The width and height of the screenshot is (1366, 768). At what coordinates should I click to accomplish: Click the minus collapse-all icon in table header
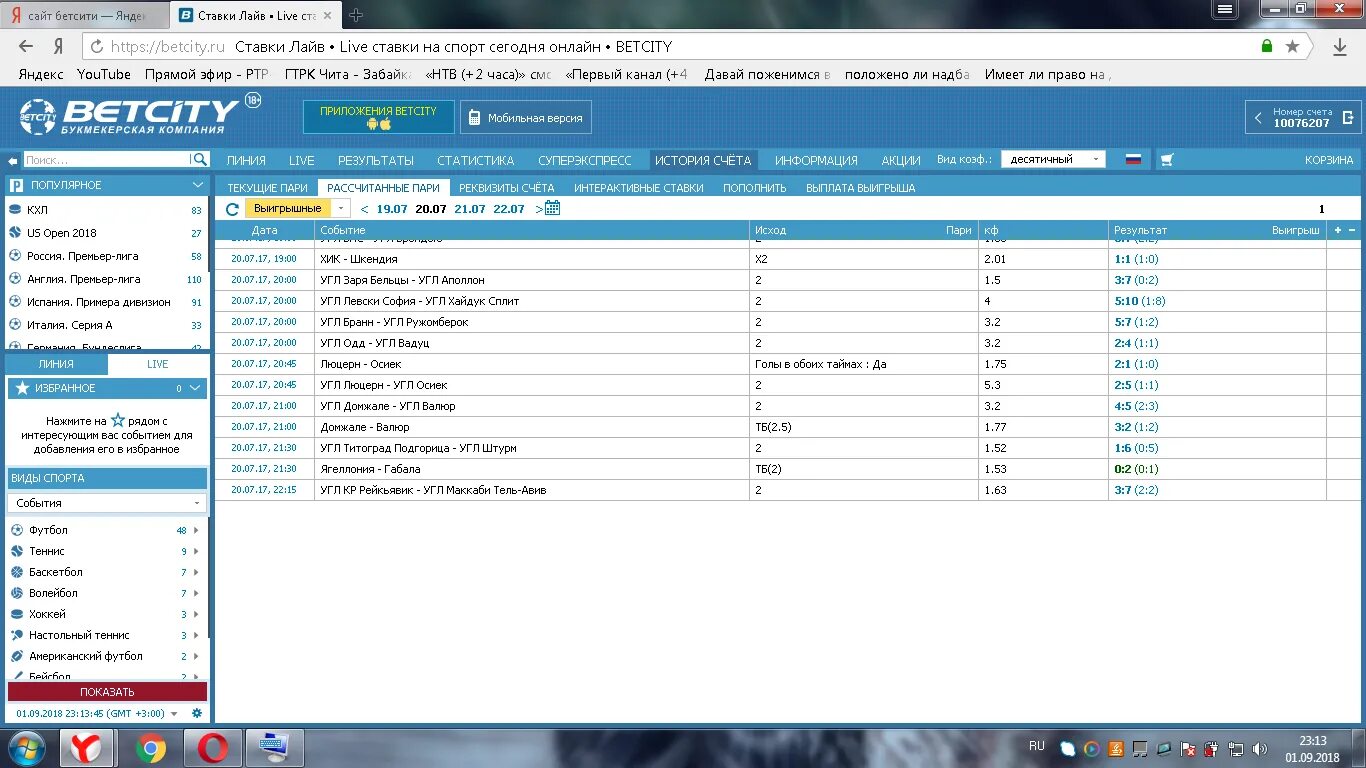click(x=1353, y=230)
